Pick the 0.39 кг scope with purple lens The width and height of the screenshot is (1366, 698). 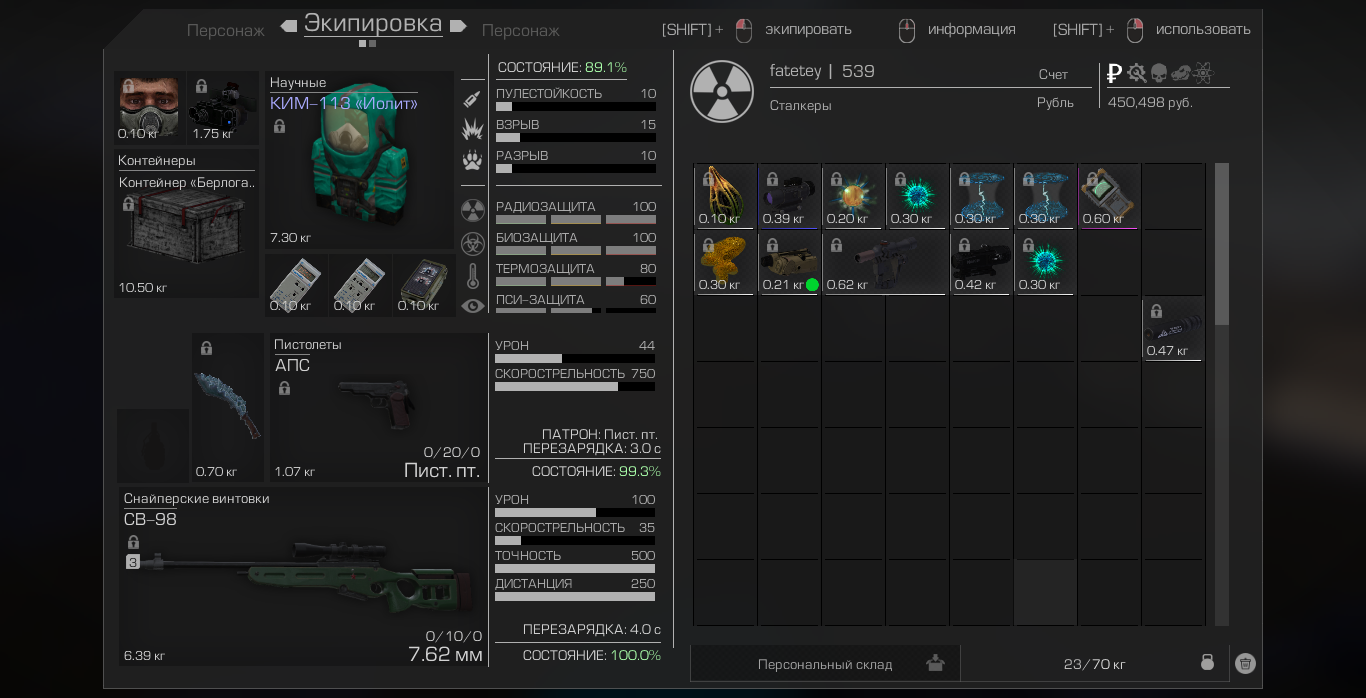(x=789, y=197)
